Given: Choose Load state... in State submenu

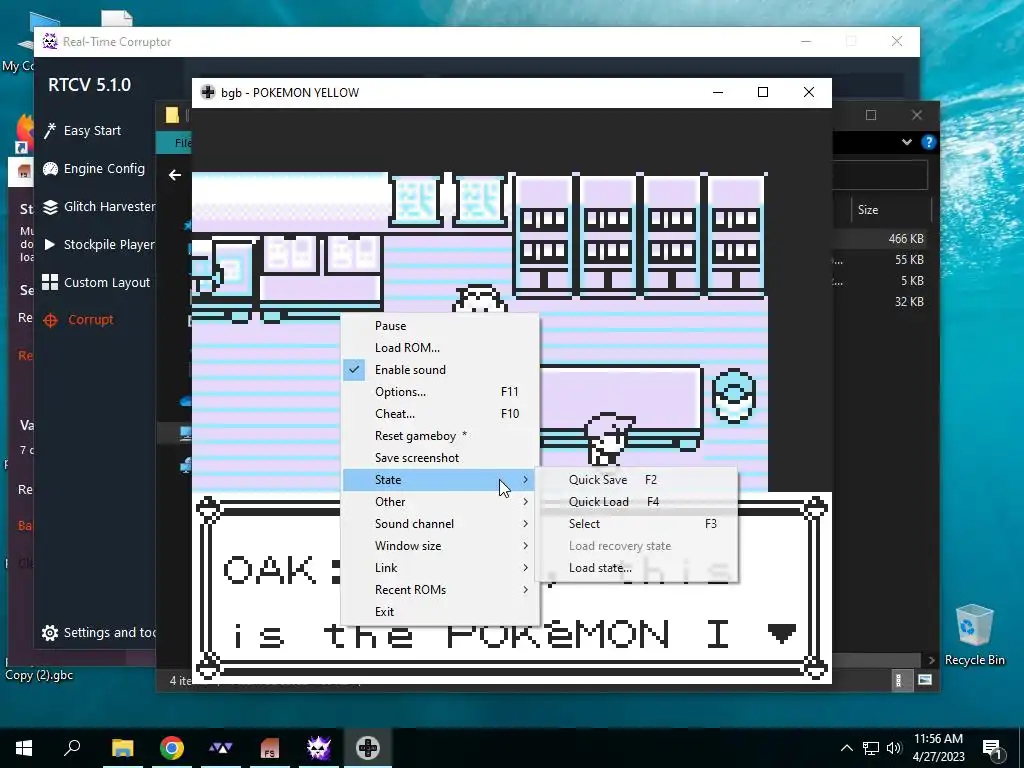Looking at the screenshot, I should [x=637, y=568].
